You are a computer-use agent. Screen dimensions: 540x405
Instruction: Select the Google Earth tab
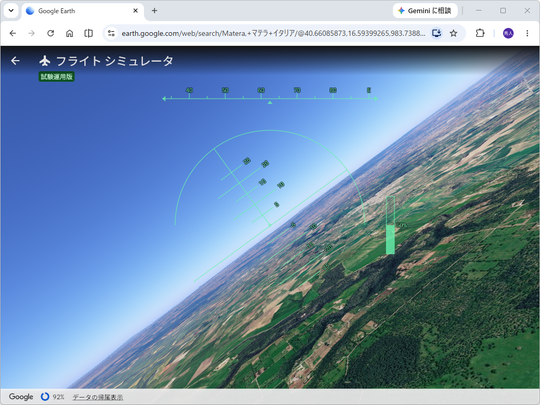pos(83,11)
